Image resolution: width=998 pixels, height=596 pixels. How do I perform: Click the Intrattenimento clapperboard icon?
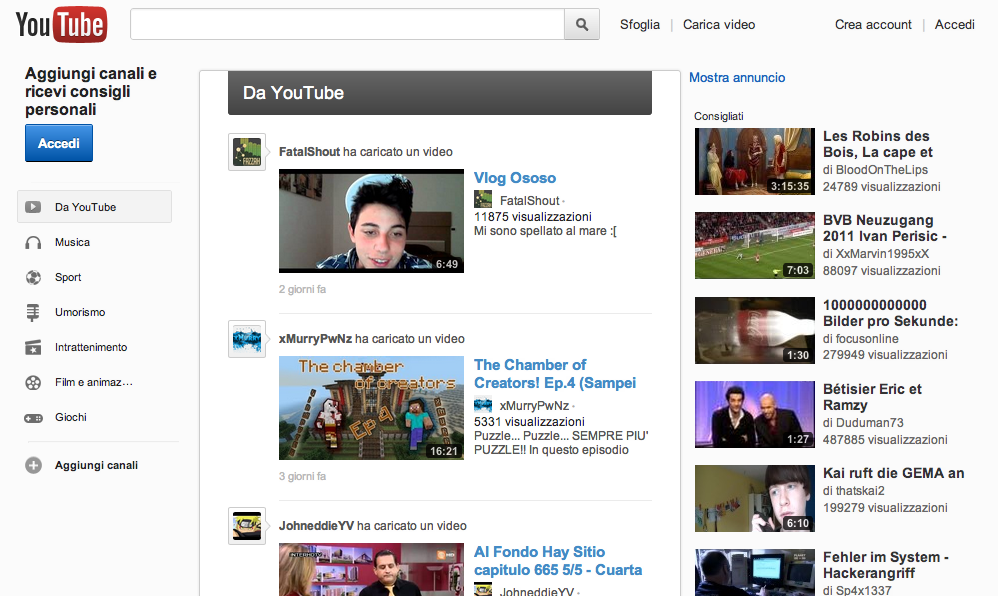tap(33, 348)
